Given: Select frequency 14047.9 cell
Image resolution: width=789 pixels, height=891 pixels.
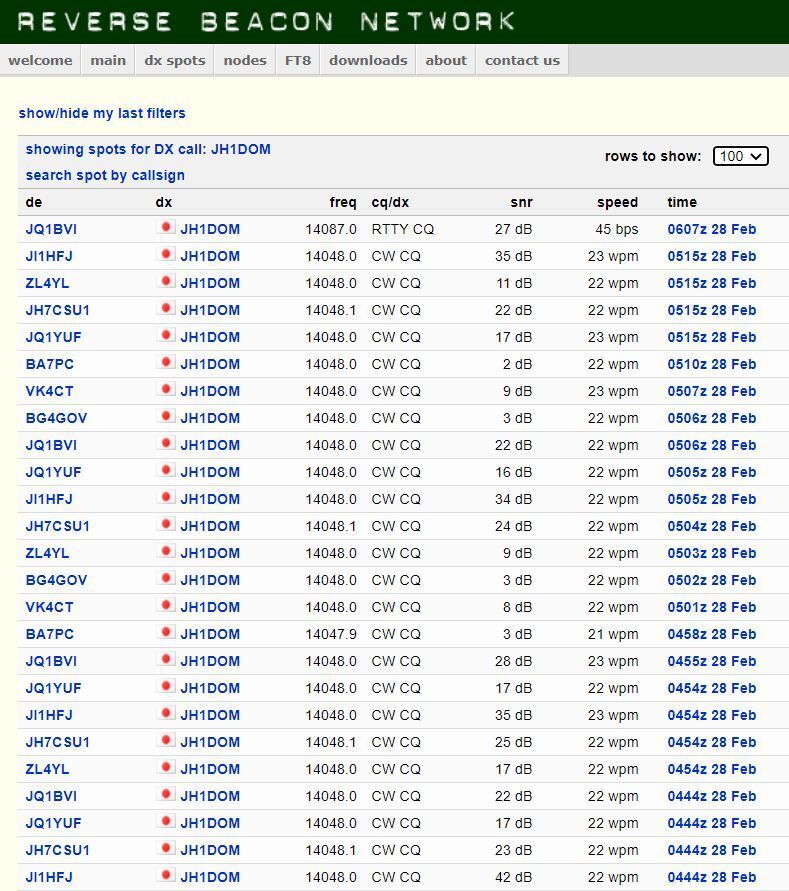Looking at the screenshot, I should point(331,634).
